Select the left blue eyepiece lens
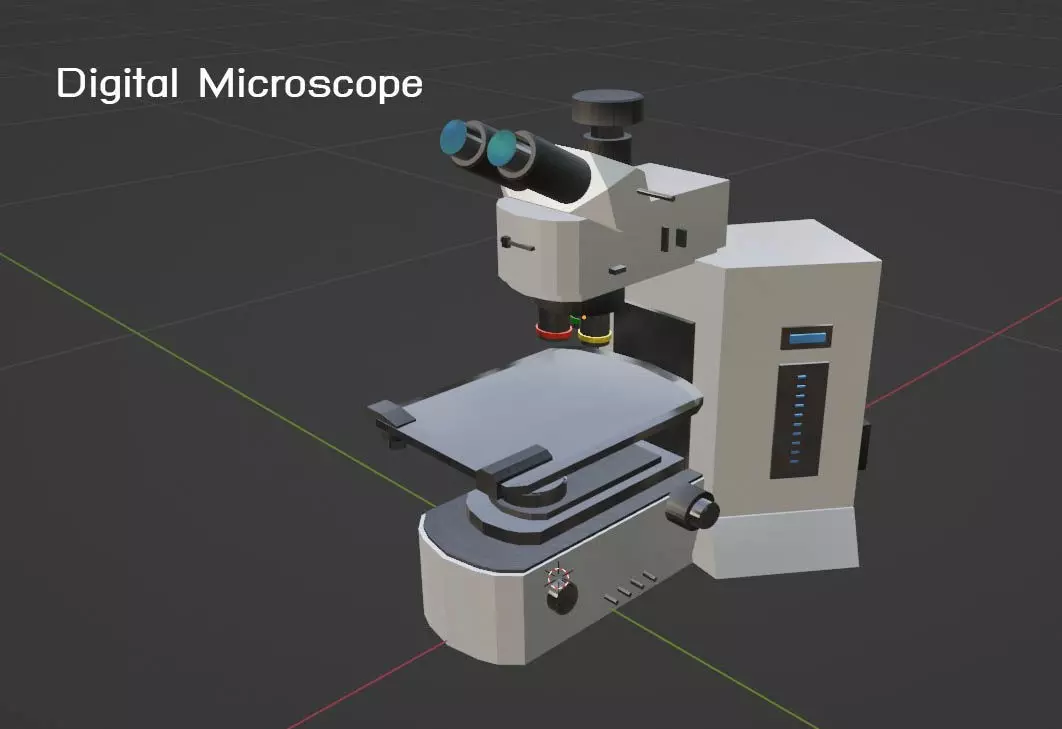The height and width of the screenshot is (729, 1062). point(454,140)
